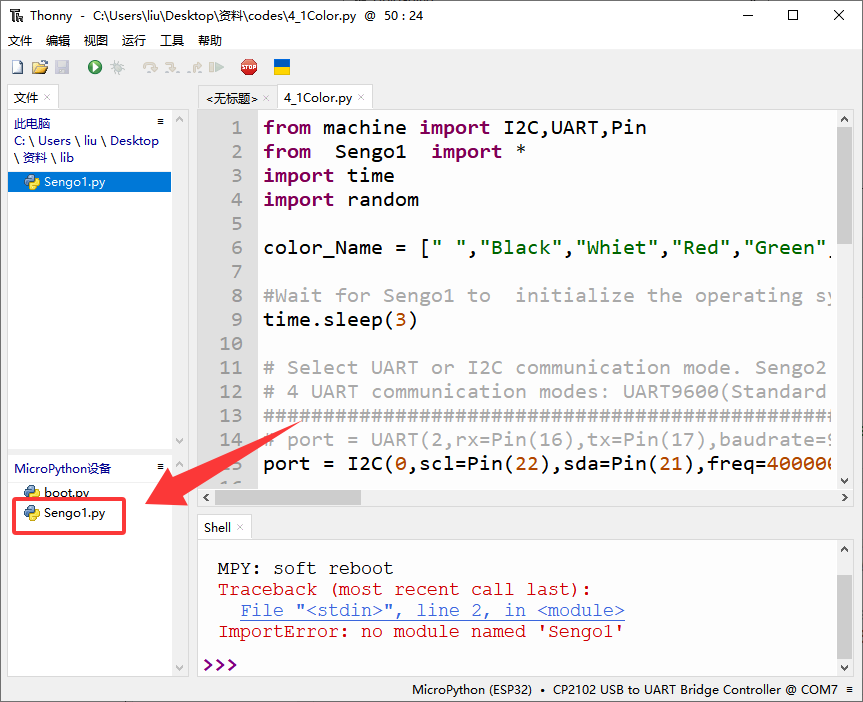Select the 4_1Color.py editor tab
Image resolution: width=863 pixels, height=702 pixels.
[x=318, y=97]
